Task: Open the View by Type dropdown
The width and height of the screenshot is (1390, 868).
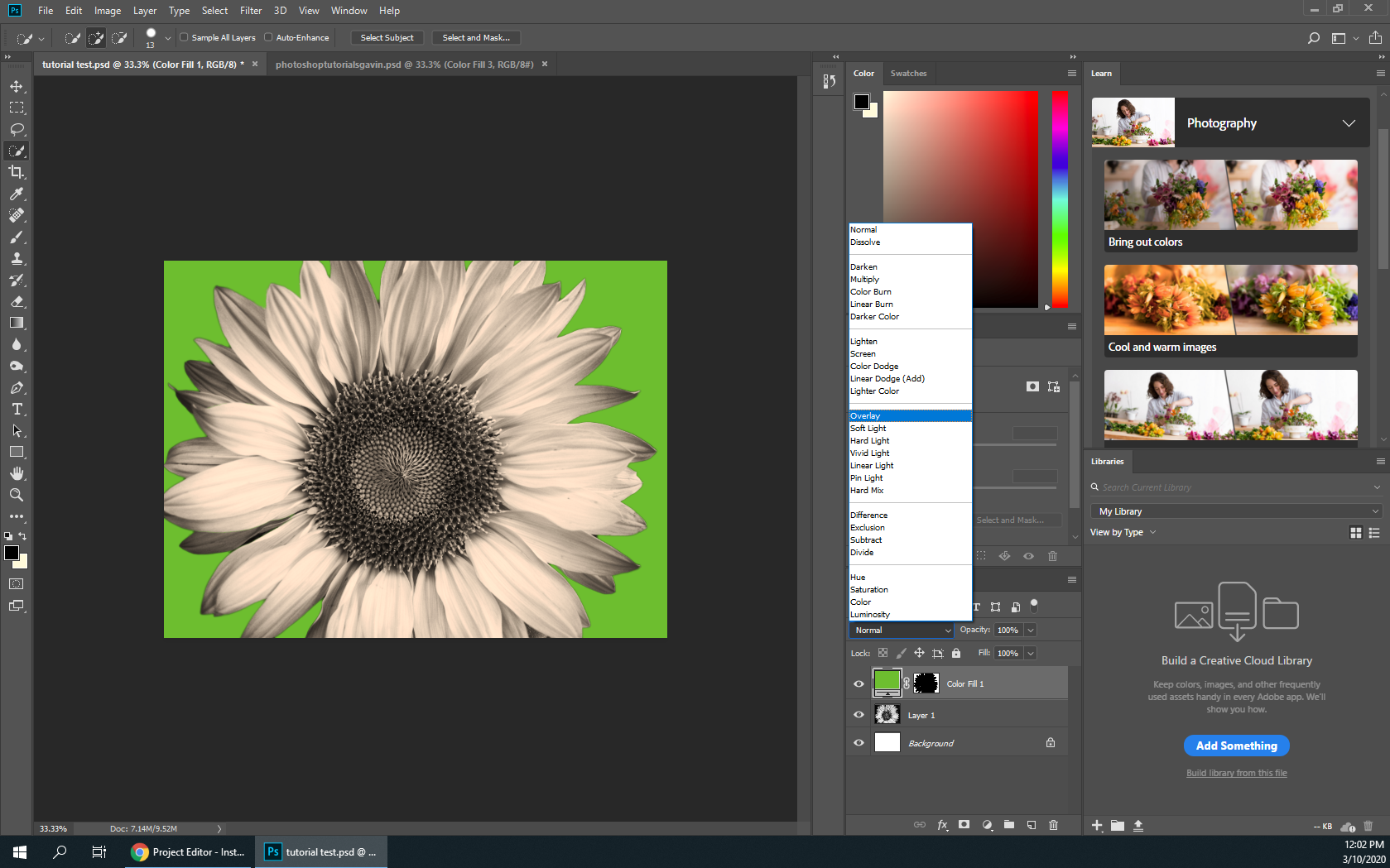Action: click(x=1123, y=532)
